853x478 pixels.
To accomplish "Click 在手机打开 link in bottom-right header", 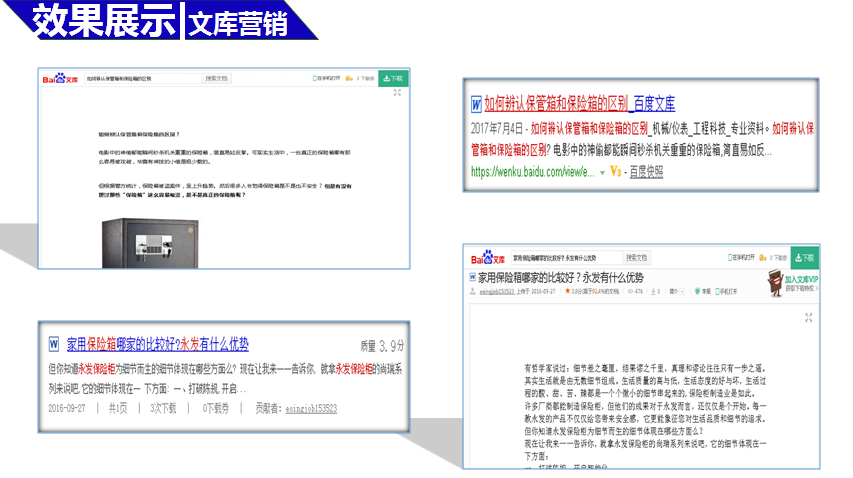I will [x=741, y=258].
